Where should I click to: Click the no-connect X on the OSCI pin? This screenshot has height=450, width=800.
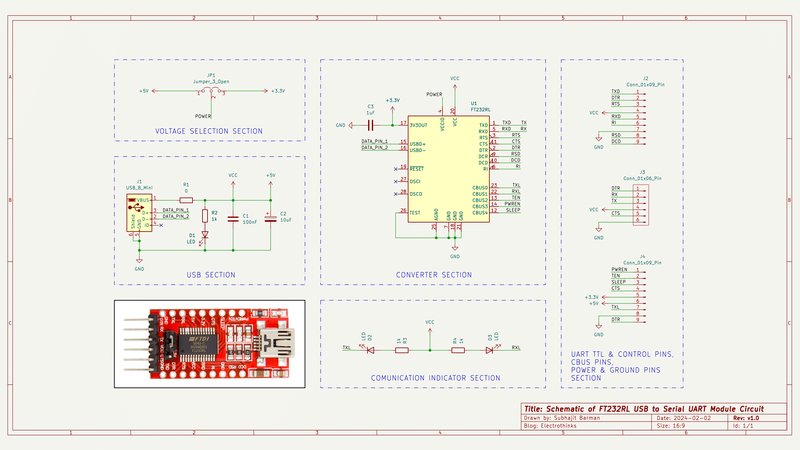click(396, 181)
